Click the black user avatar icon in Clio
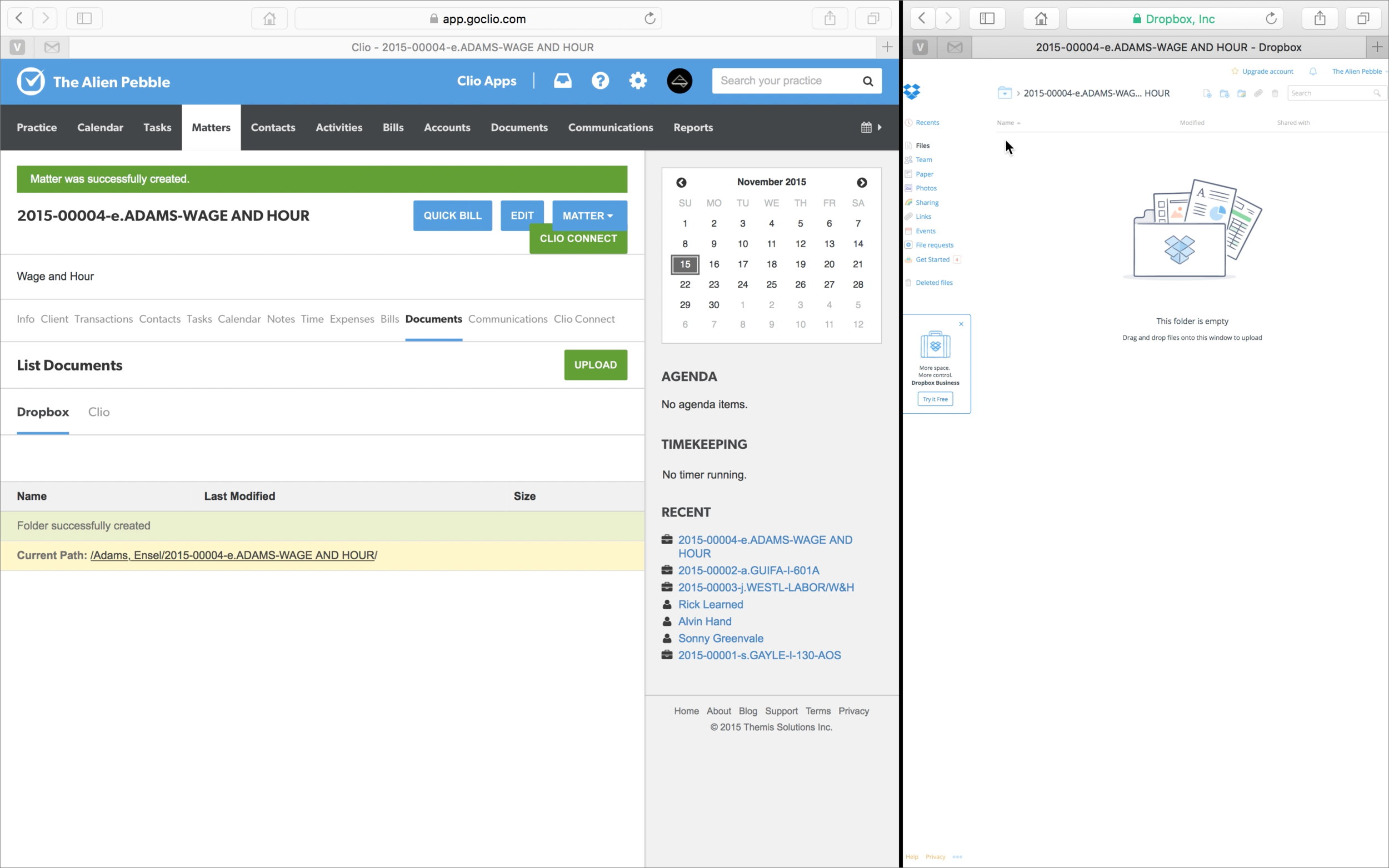1389x868 pixels. 679,81
